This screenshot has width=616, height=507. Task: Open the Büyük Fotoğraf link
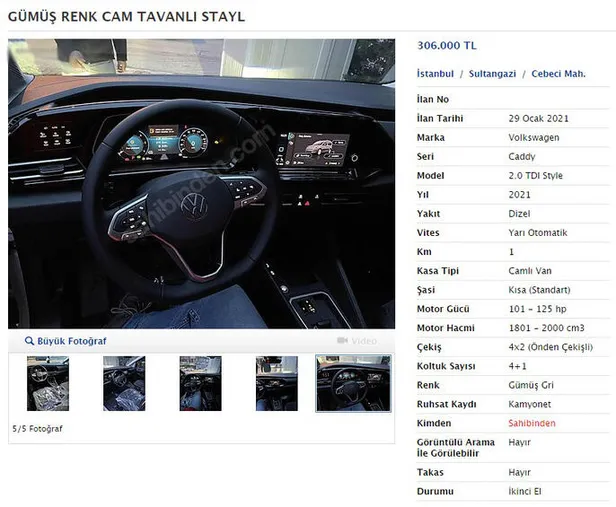point(72,341)
